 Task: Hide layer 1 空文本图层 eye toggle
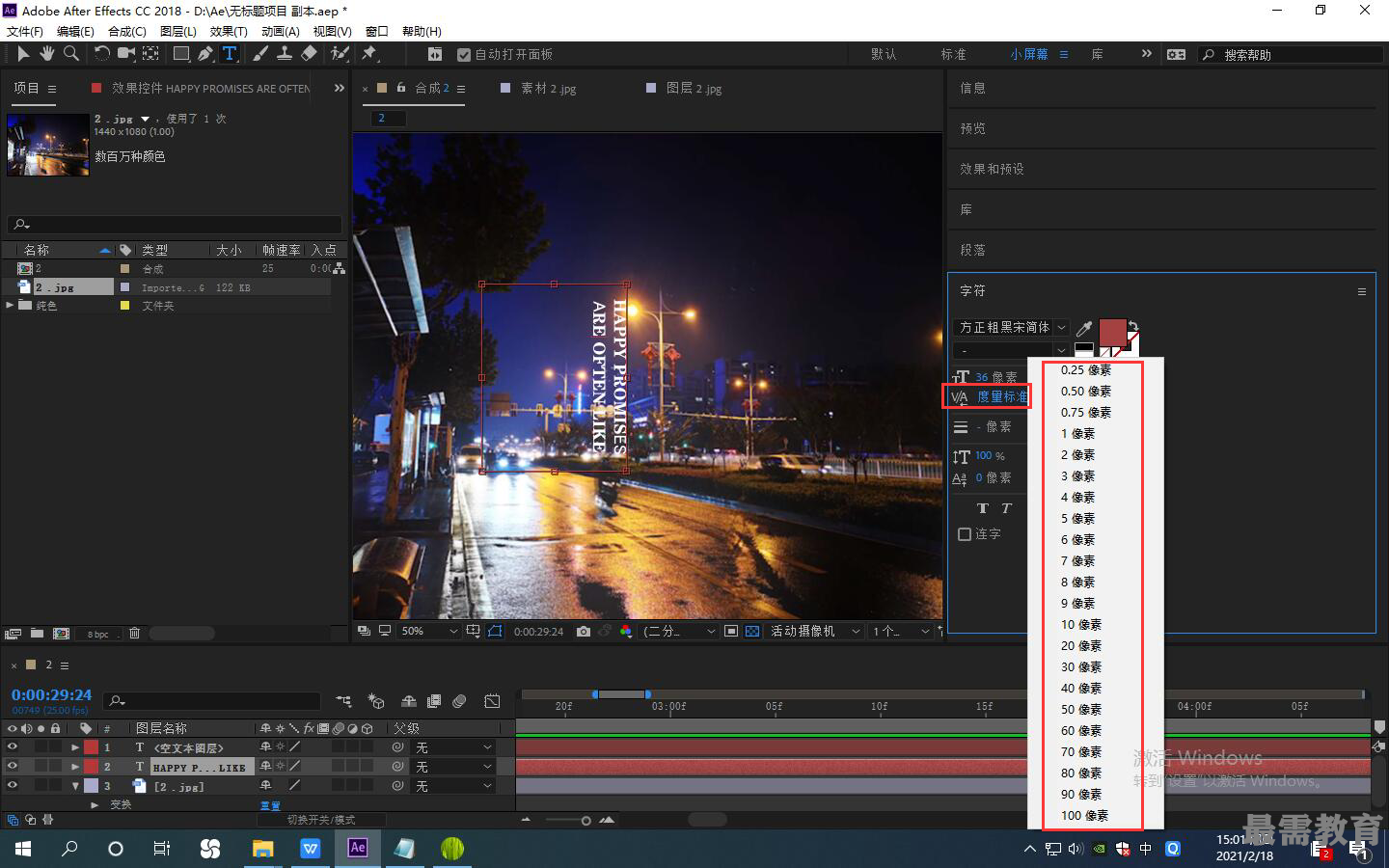(13, 746)
